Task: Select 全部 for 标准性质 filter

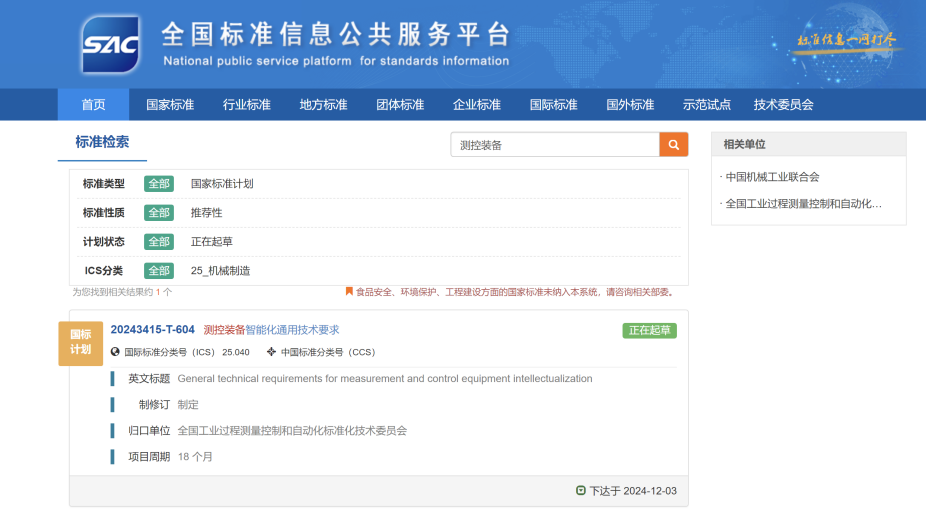Action: (158, 213)
